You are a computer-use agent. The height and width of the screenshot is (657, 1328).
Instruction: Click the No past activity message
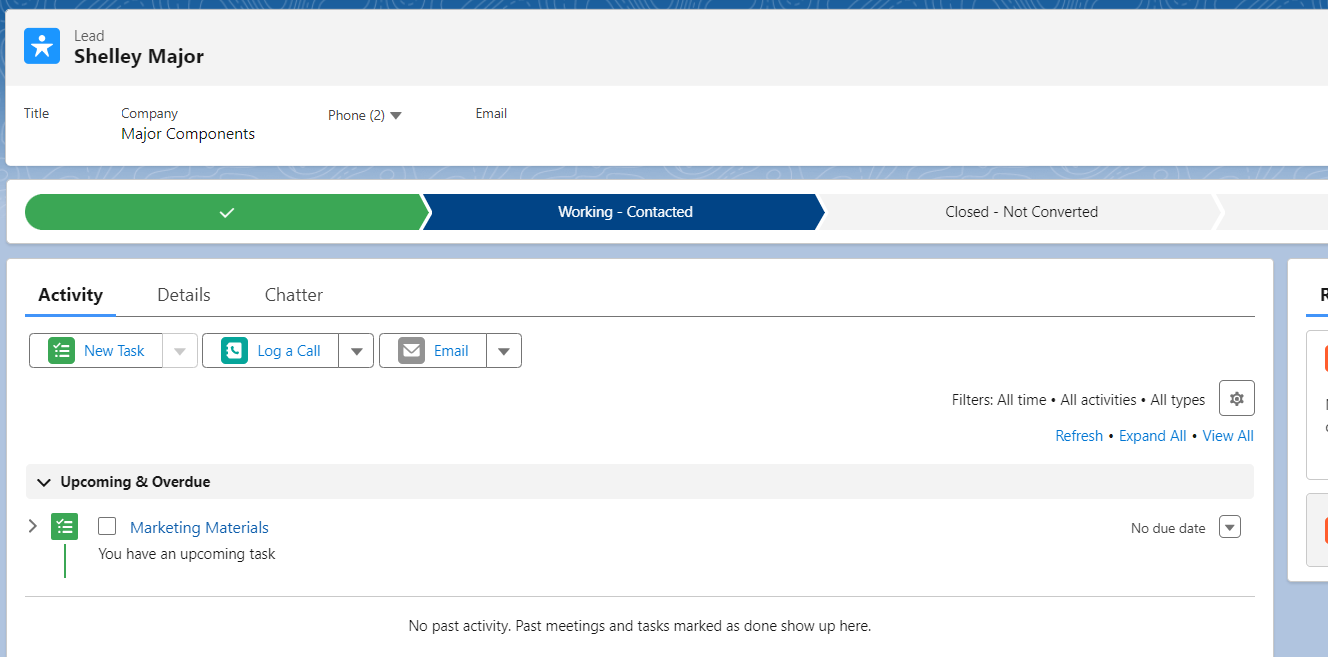640,626
